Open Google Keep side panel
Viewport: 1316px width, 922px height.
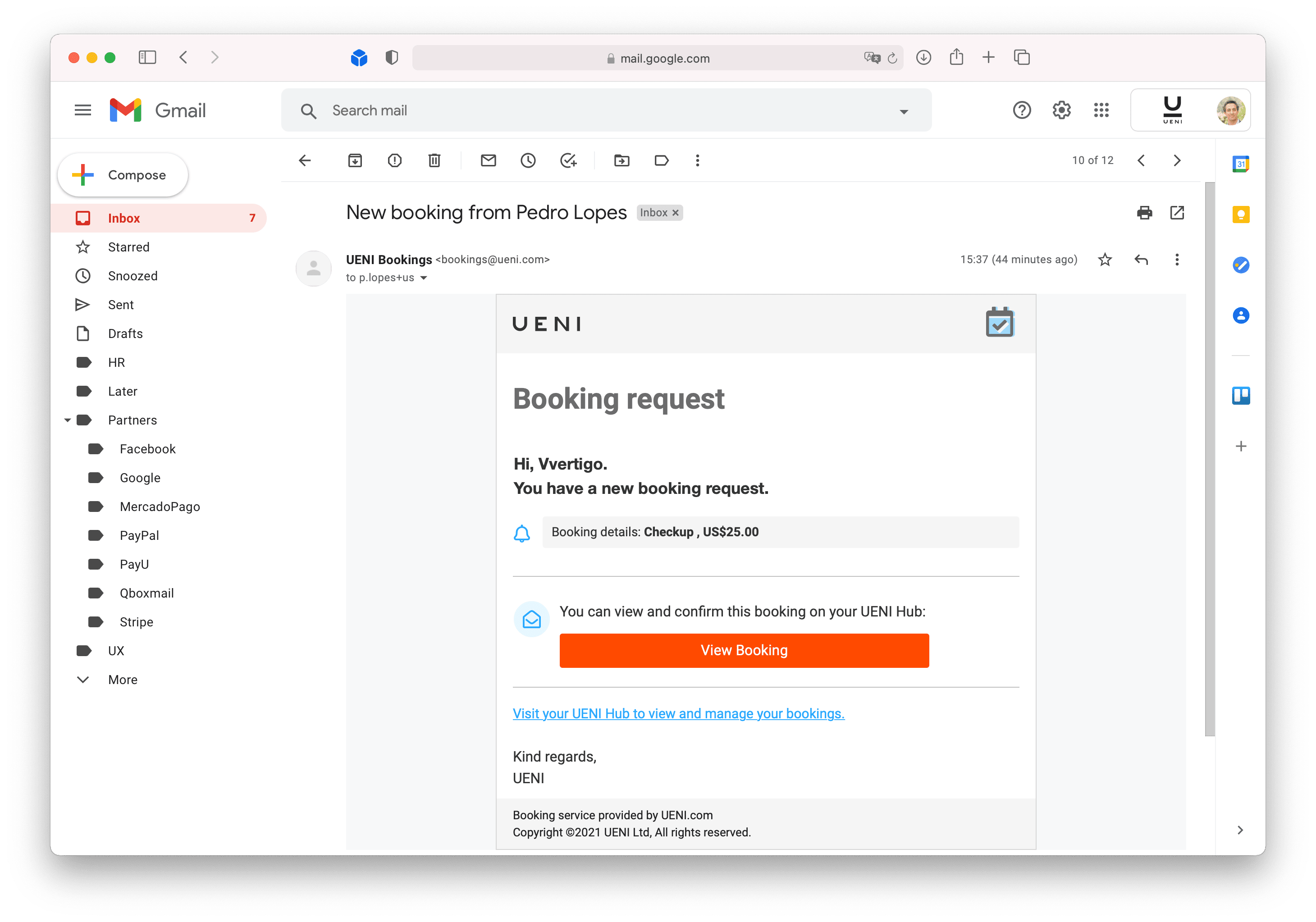tap(1241, 215)
